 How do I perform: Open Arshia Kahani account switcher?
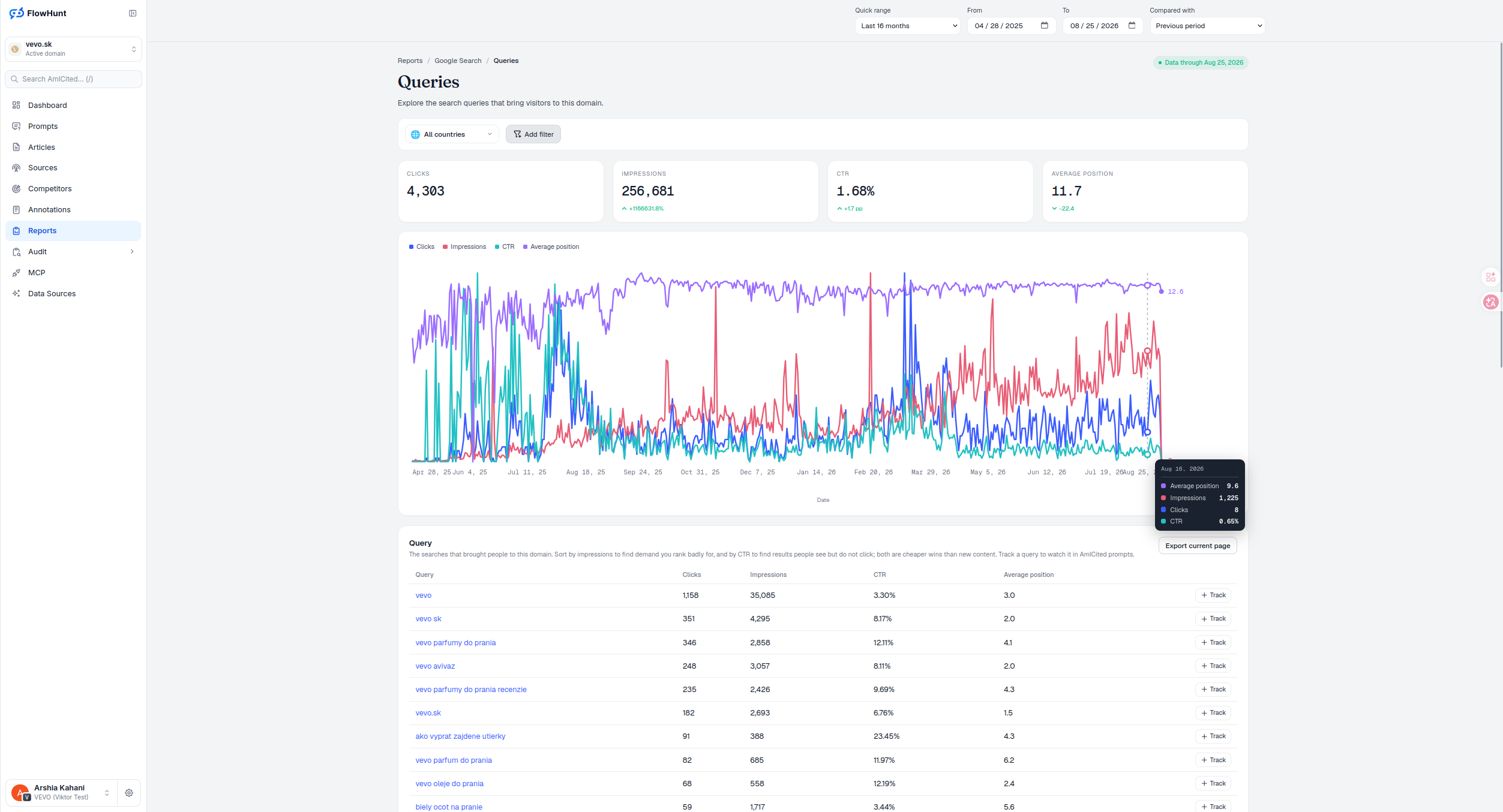tap(61, 793)
